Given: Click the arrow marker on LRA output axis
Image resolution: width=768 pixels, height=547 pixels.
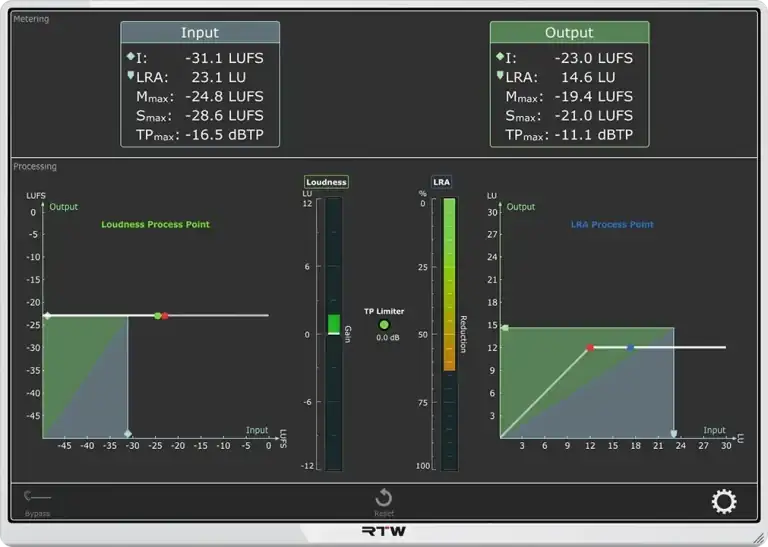Looking at the screenshot, I should click(505, 328).
